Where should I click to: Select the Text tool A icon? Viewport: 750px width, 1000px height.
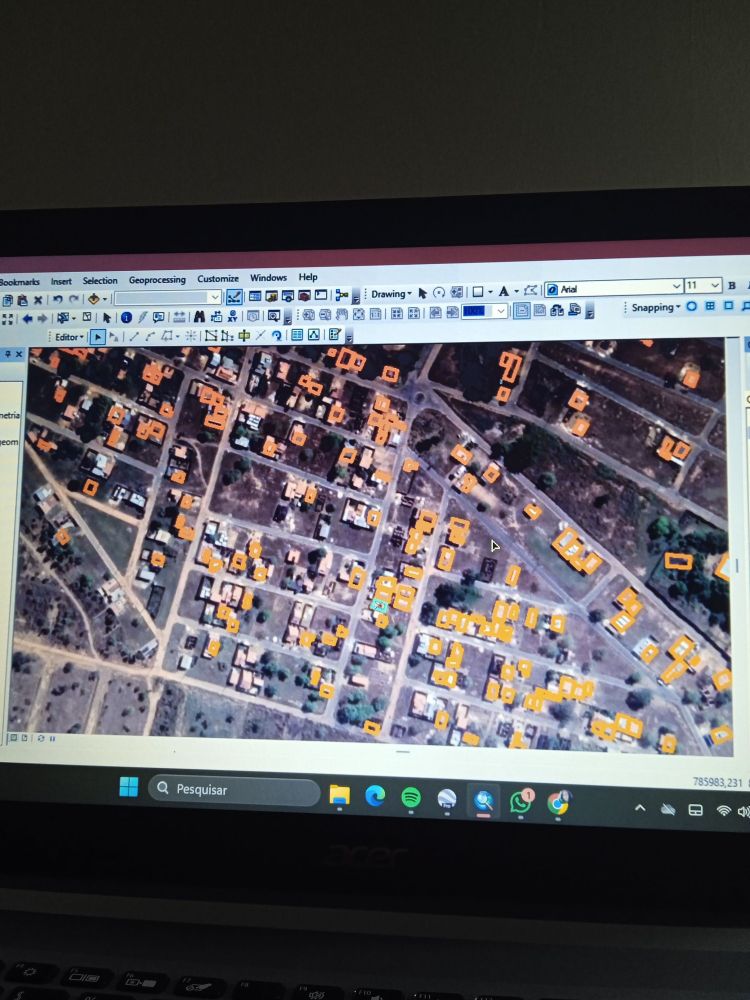click(504, 291)
